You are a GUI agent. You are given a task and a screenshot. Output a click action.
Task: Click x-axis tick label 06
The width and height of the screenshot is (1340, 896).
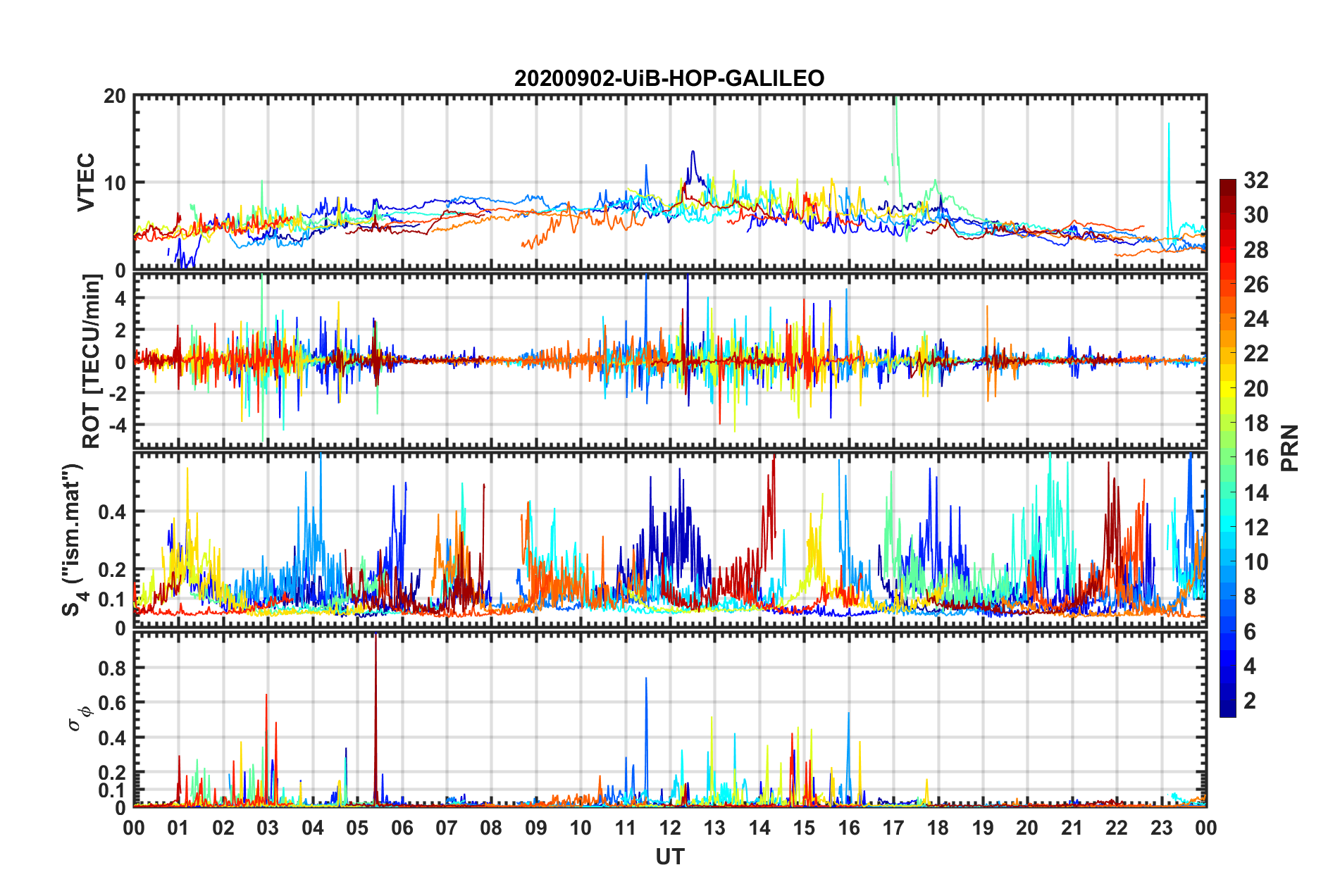[402, 828]
